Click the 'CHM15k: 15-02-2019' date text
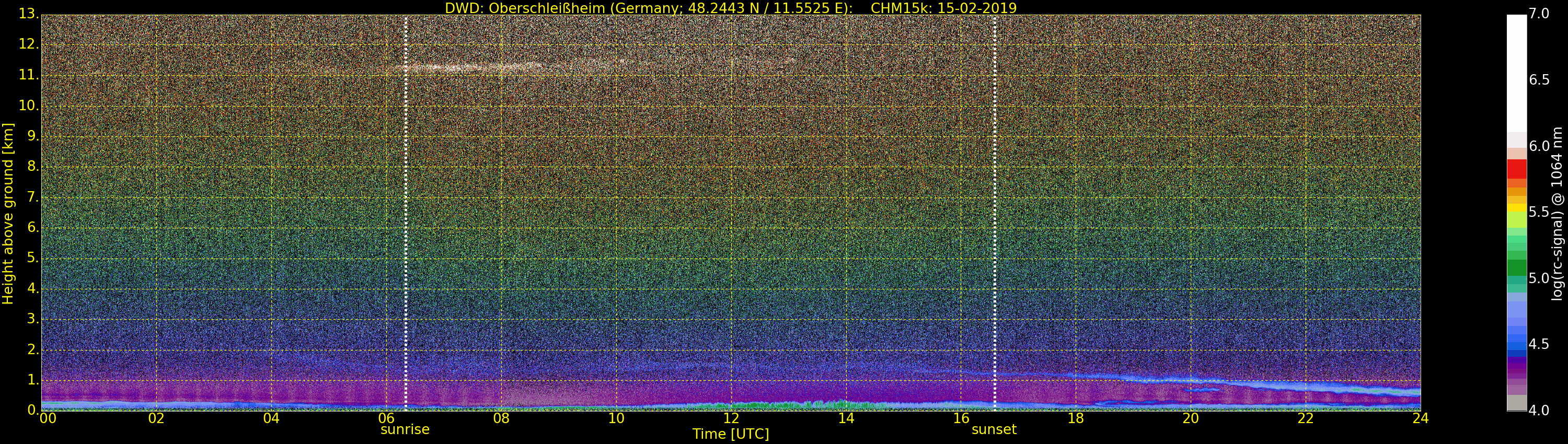Viewport: 1568px width, 444px height. [x=943, y=8]
